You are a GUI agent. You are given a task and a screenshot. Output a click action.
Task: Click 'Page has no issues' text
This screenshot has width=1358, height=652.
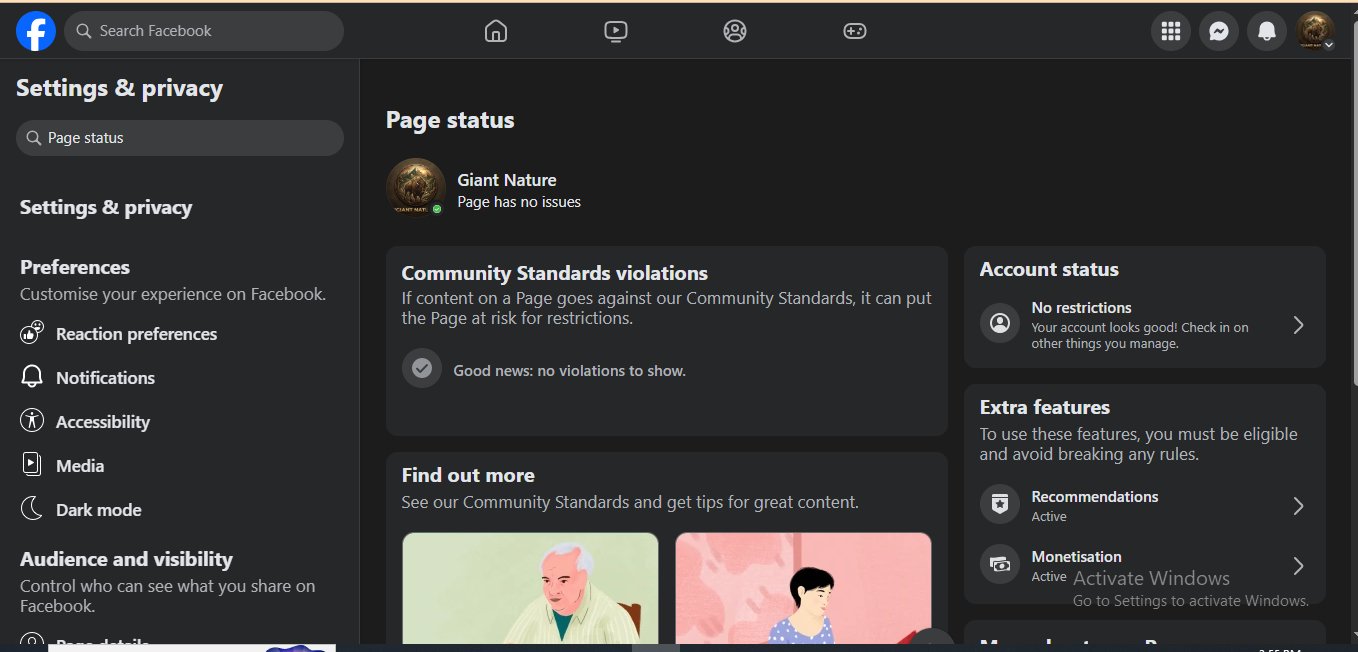point(519,202)
